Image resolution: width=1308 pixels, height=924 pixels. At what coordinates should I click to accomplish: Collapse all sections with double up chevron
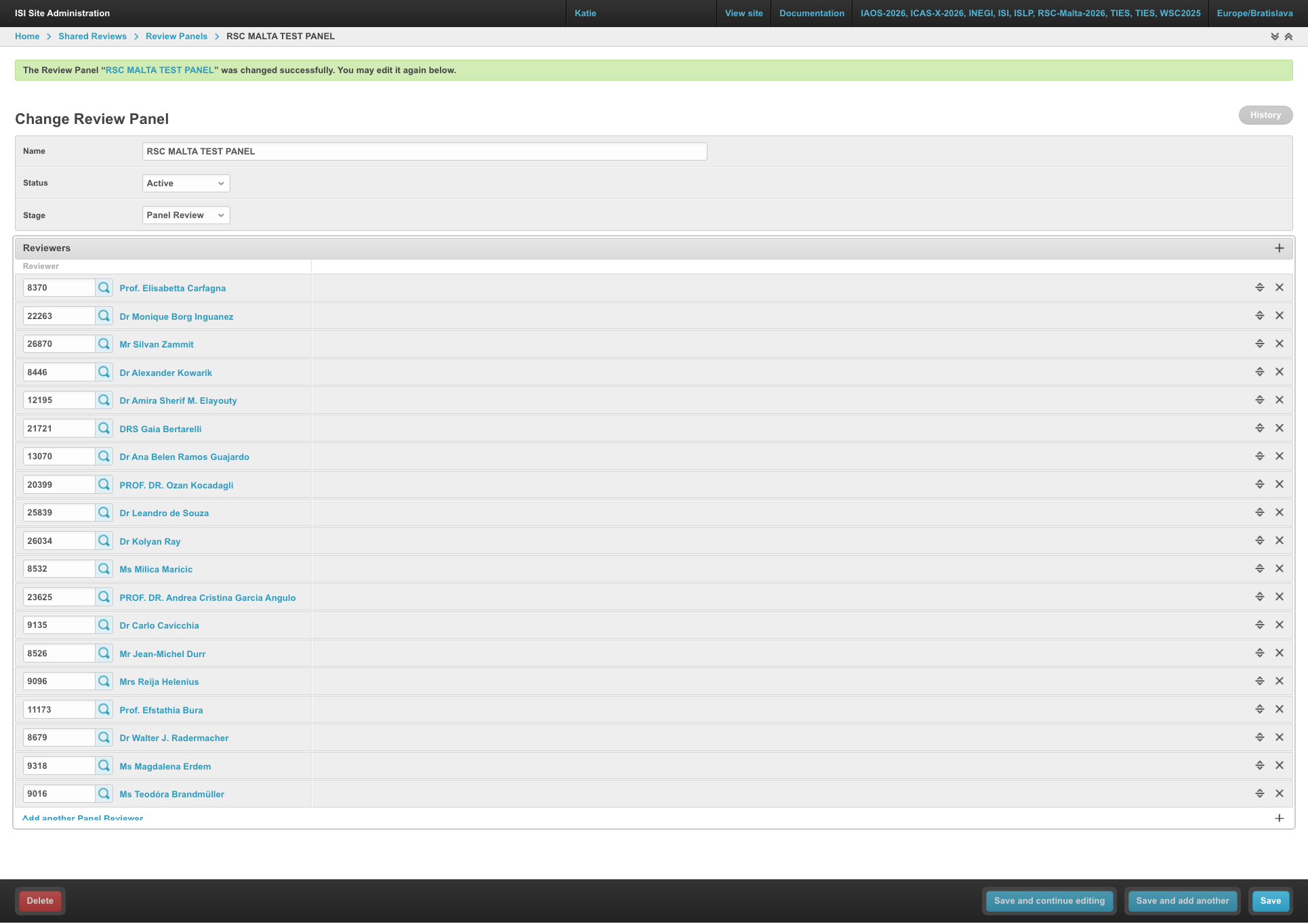1288,37
